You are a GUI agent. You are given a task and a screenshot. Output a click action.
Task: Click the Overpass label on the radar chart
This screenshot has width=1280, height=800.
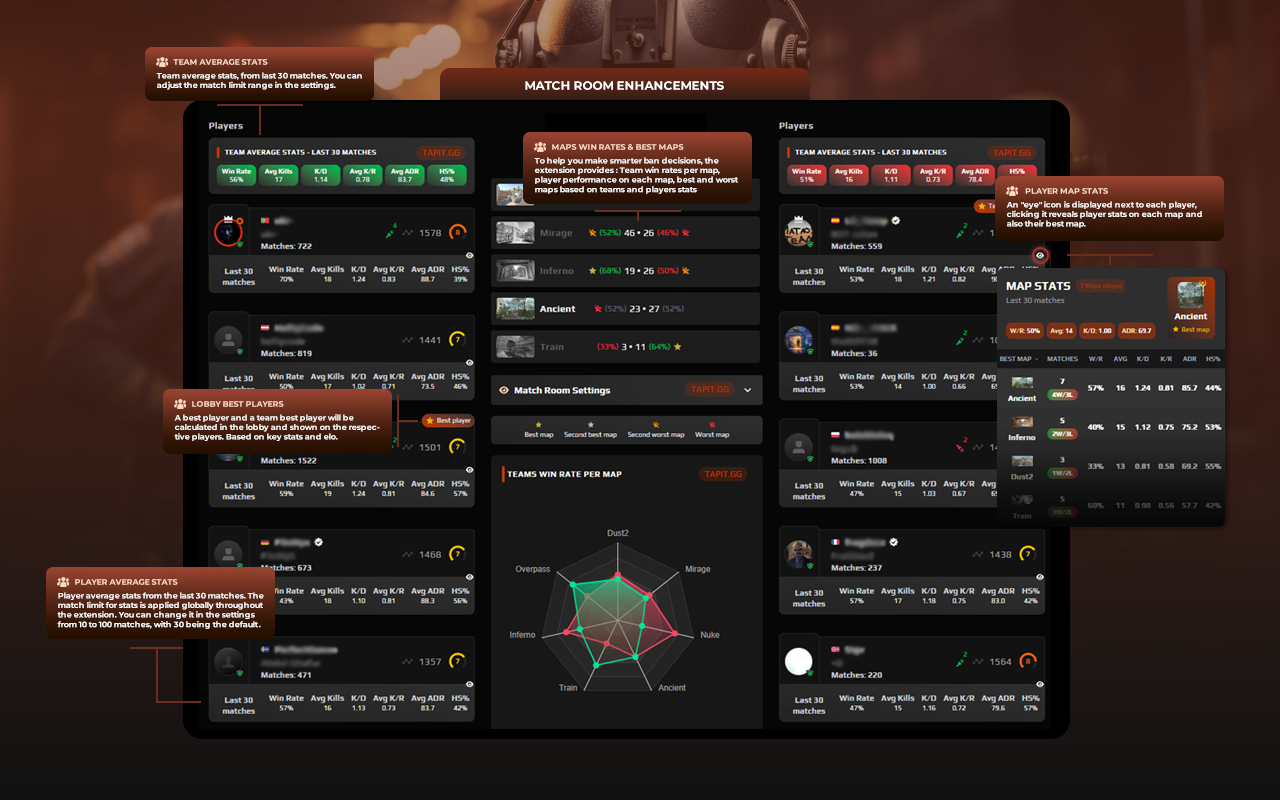[x=533, y=569]
